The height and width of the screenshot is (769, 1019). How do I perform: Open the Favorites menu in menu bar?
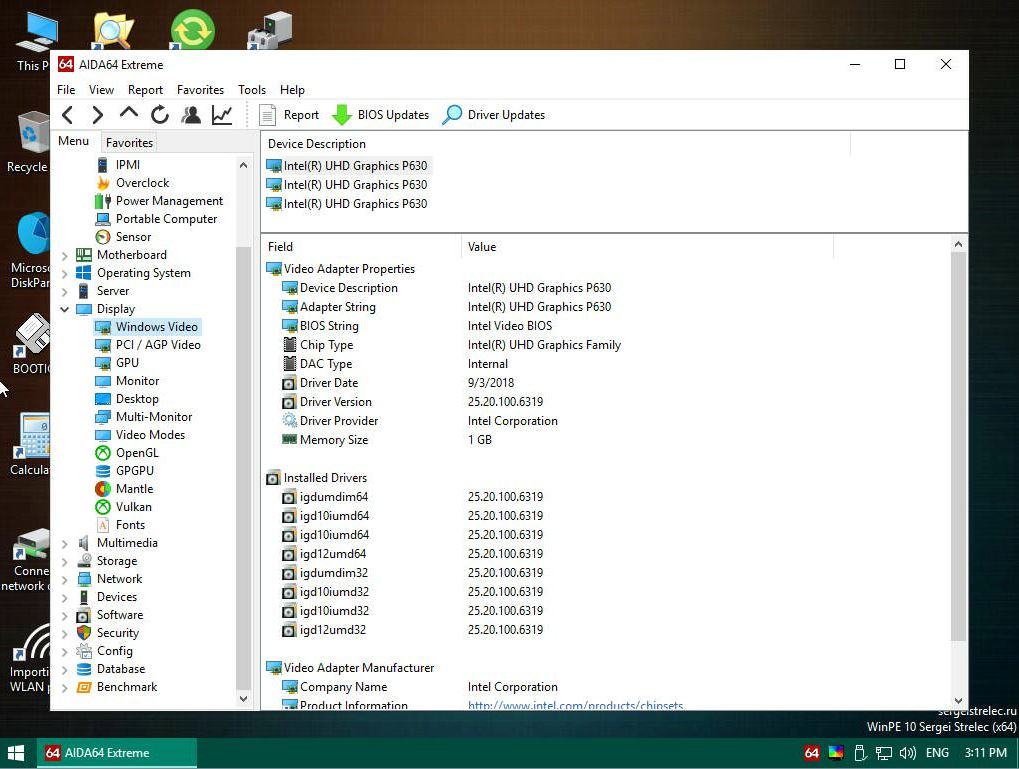200,90
